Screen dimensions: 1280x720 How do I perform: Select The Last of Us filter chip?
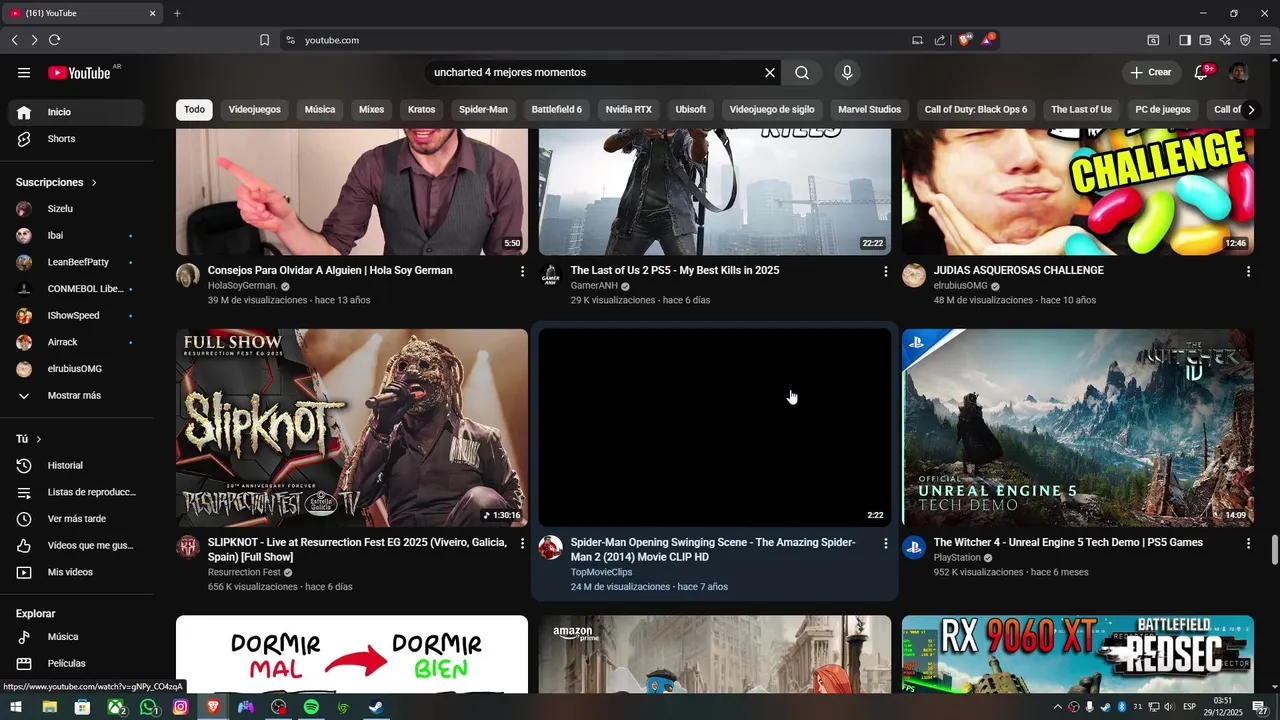(1081, 110)
